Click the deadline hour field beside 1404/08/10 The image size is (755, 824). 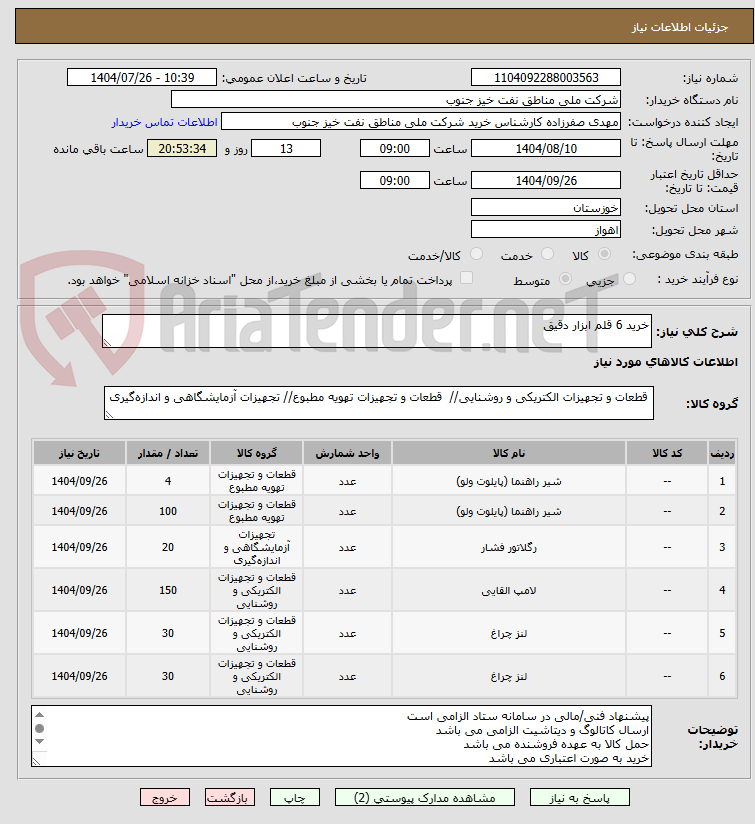395,148
